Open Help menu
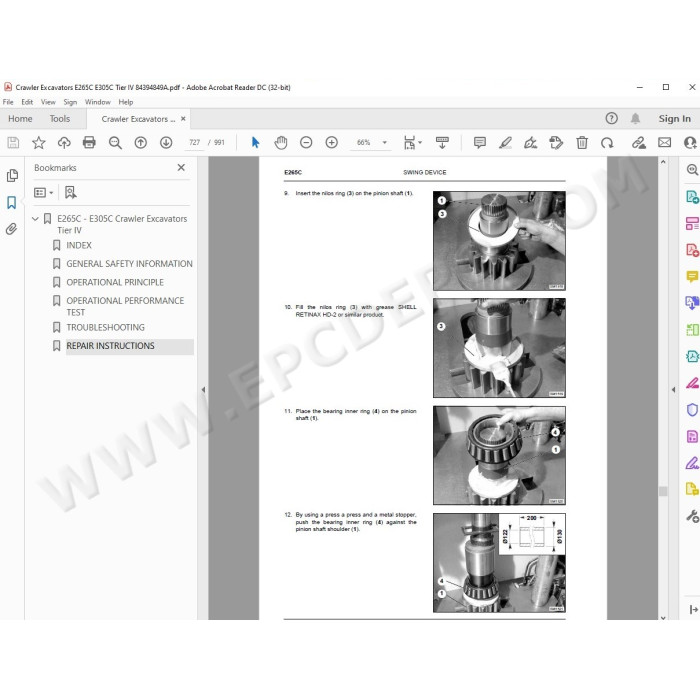 pyautogui.click(x=126, y=102)
